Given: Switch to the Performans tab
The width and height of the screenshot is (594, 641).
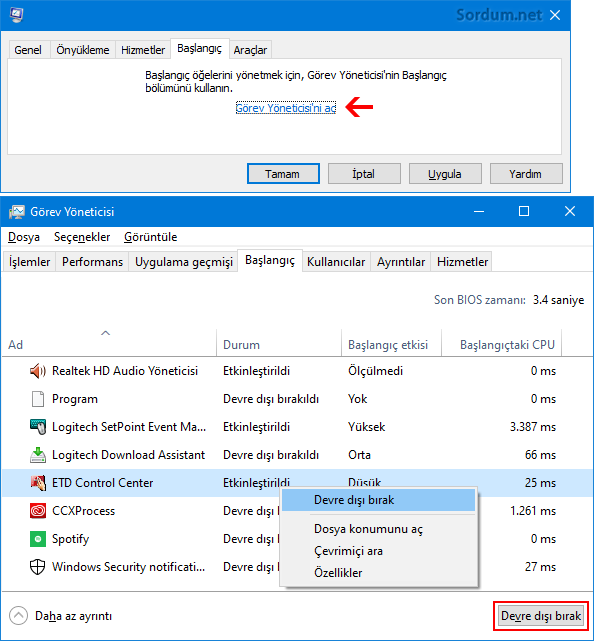Looking at the screenshot, I should coord(92,262).
